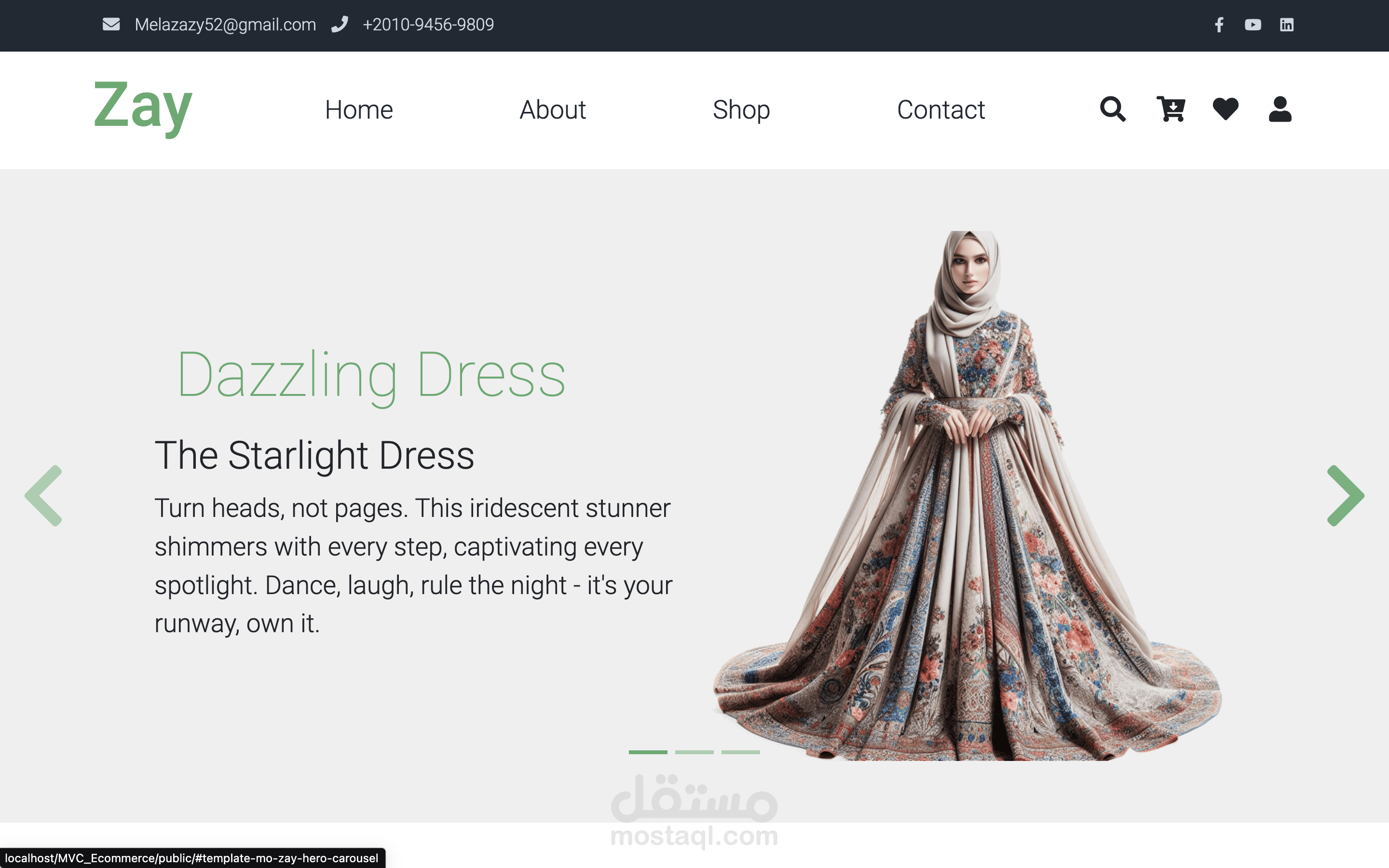Viewport: 1389px width, 868px height.
Task: Click the Zay logo
Action: click(143, 106)
